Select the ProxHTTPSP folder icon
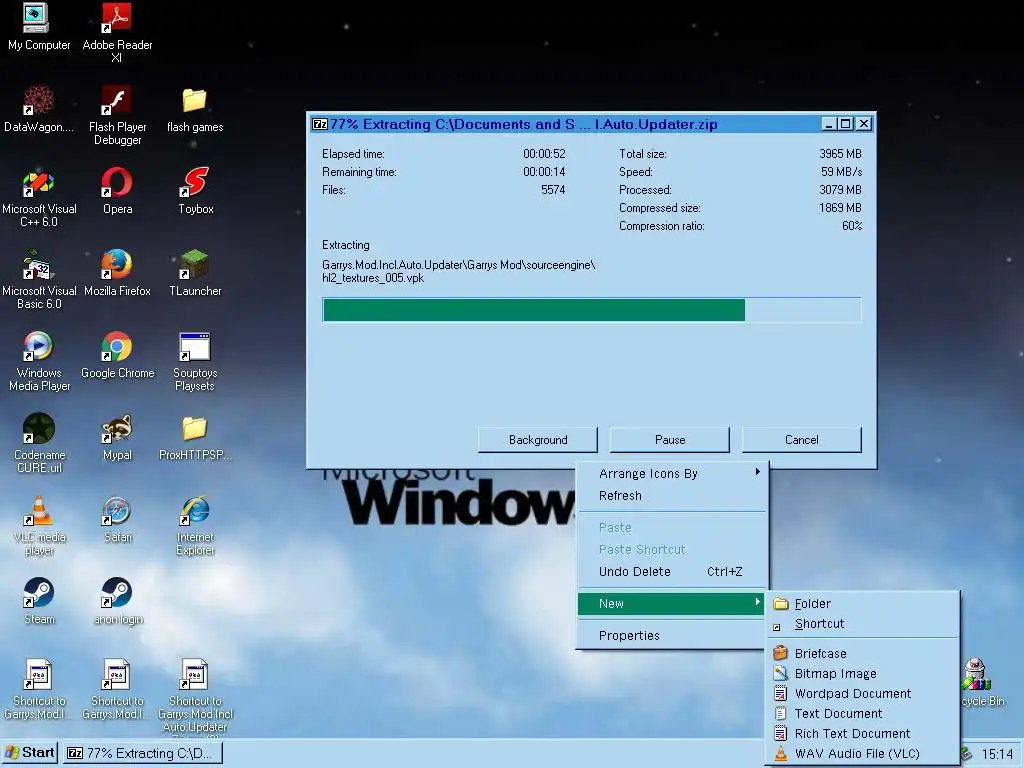The height and width of the screenshot is (768, 1024). pos(195,436)
